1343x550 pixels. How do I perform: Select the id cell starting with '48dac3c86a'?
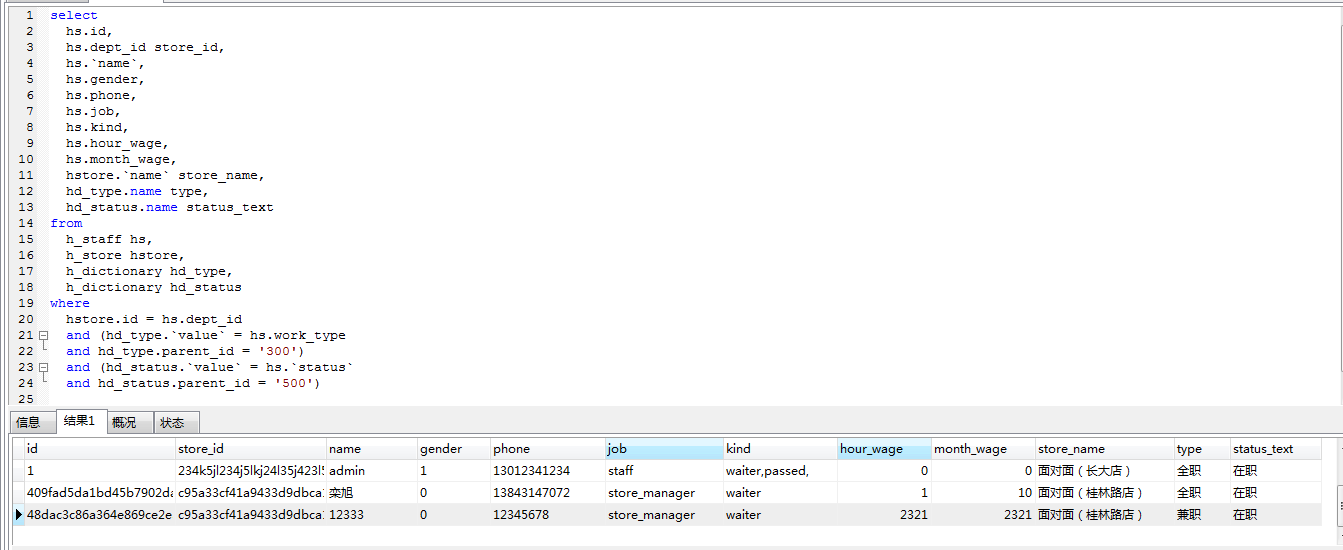[100, 515]
